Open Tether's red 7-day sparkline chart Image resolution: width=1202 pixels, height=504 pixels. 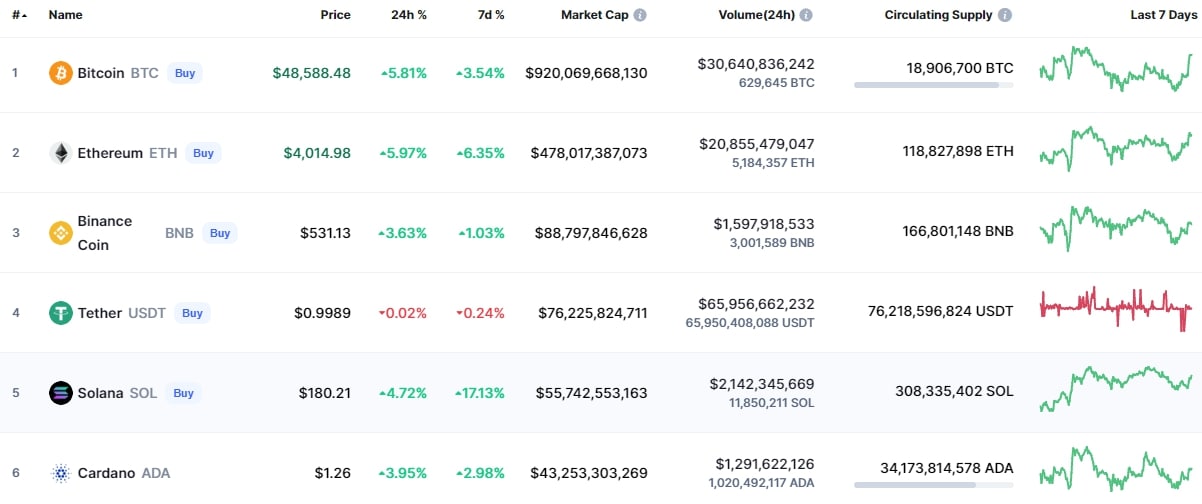click(x=1116, y=309)
